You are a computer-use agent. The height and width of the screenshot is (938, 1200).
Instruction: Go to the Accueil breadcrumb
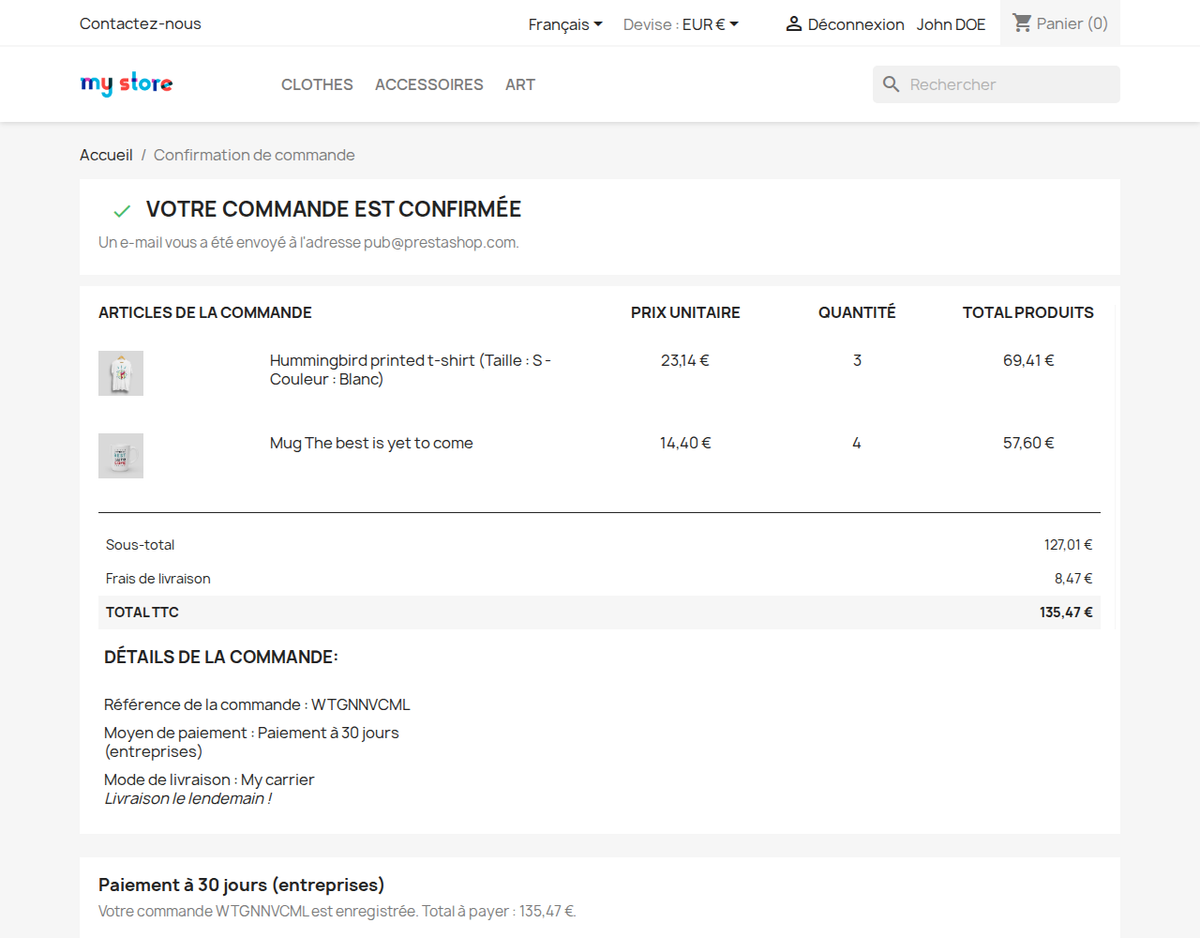click(x=106, y=155)
